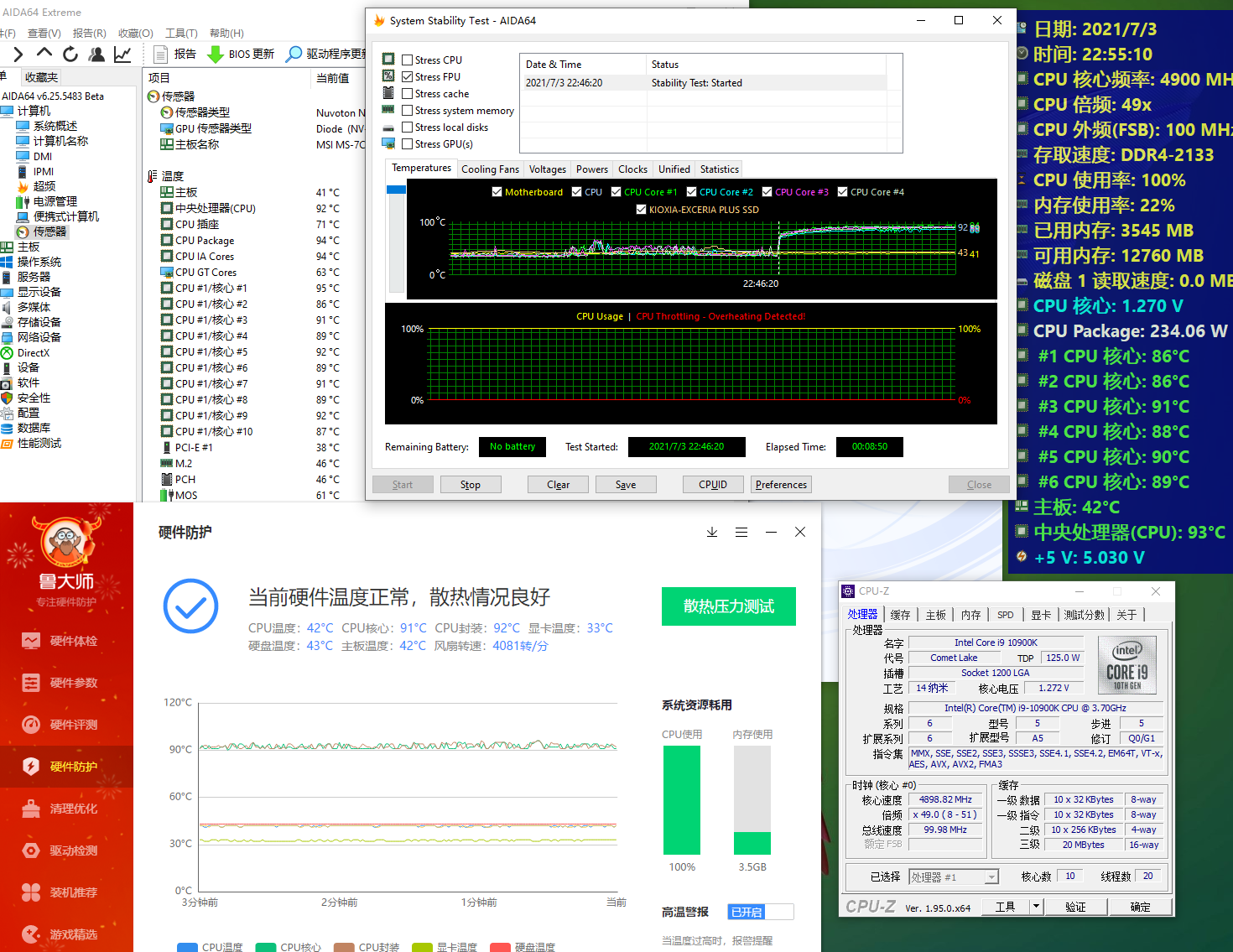Click the CPUID button

coord(713,485)
